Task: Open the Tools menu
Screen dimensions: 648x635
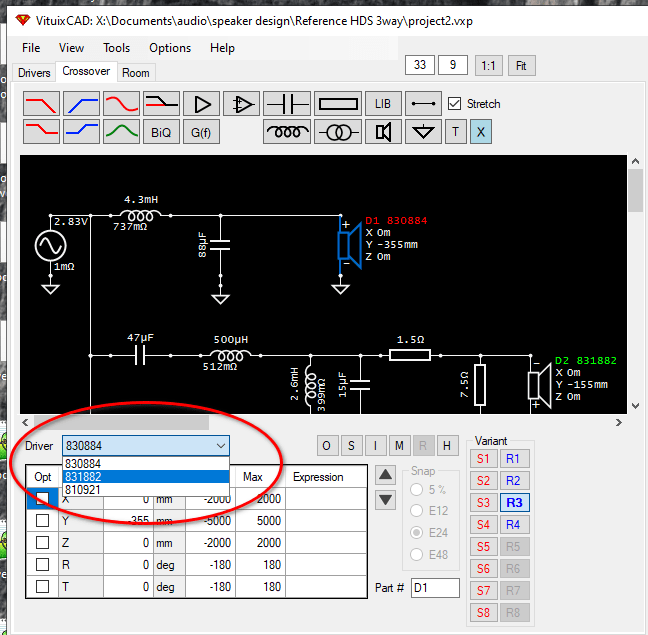Action: coord(117,48)
